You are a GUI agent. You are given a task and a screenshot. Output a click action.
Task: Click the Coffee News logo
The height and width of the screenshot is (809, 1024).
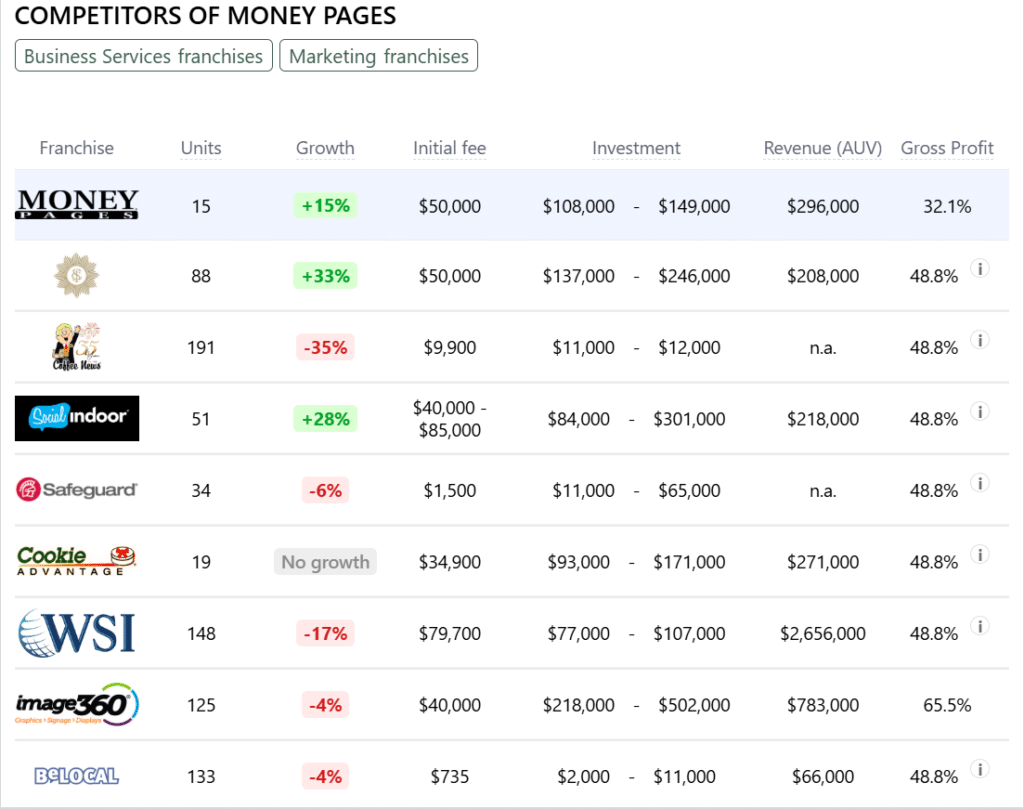coord(77,347)
